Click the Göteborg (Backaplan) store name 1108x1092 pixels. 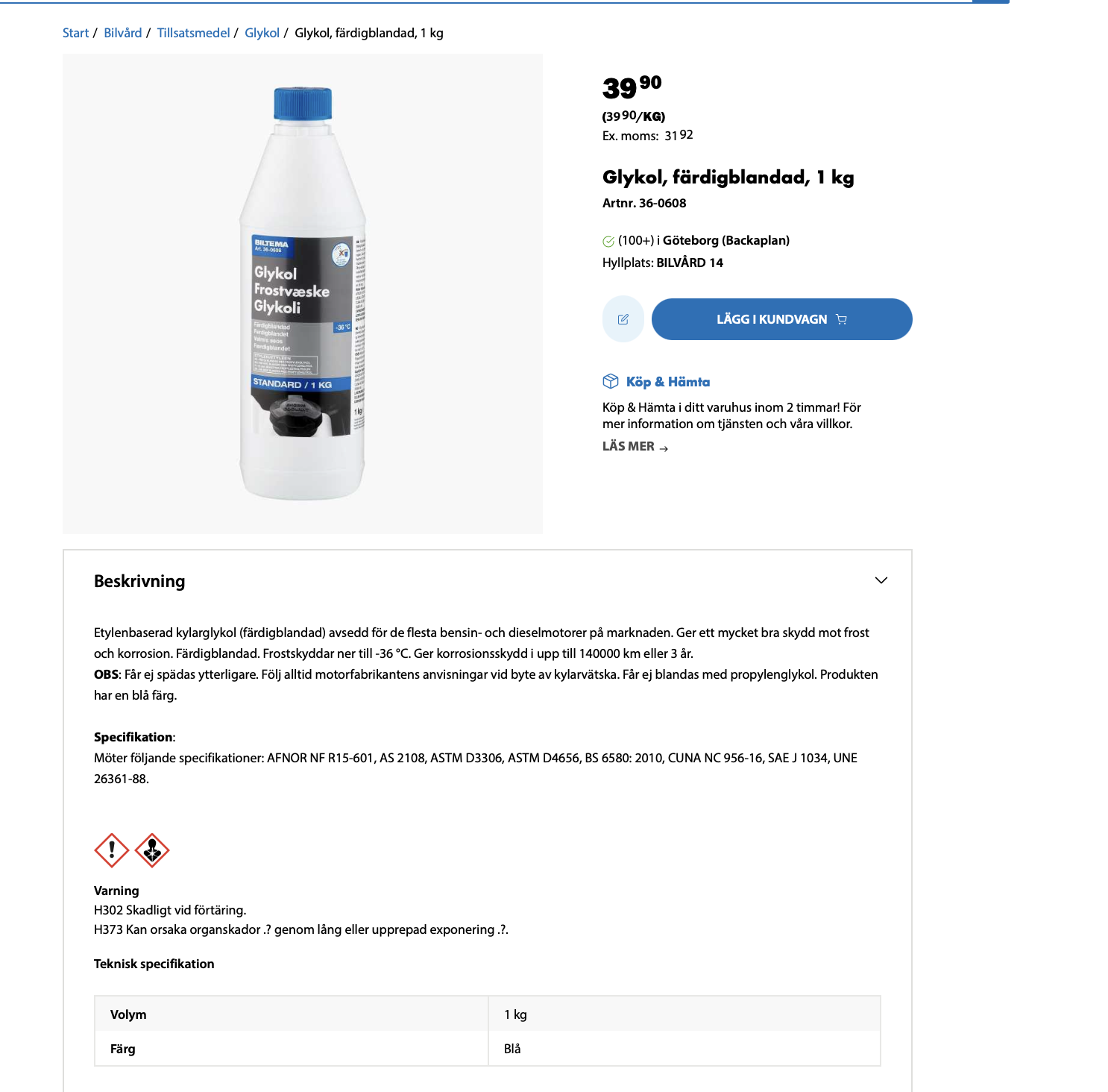pos(725,240)
